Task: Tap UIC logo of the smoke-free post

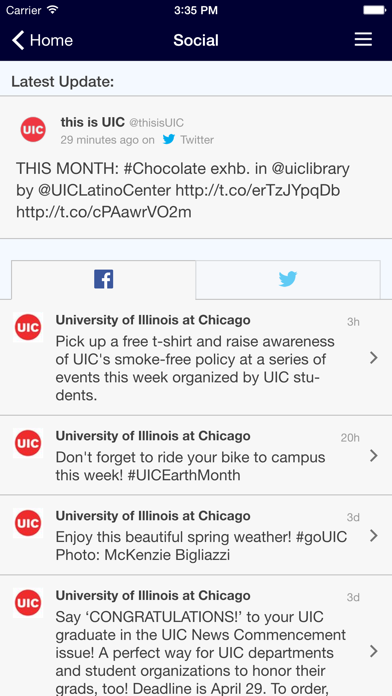Action: tap(28, 327)
